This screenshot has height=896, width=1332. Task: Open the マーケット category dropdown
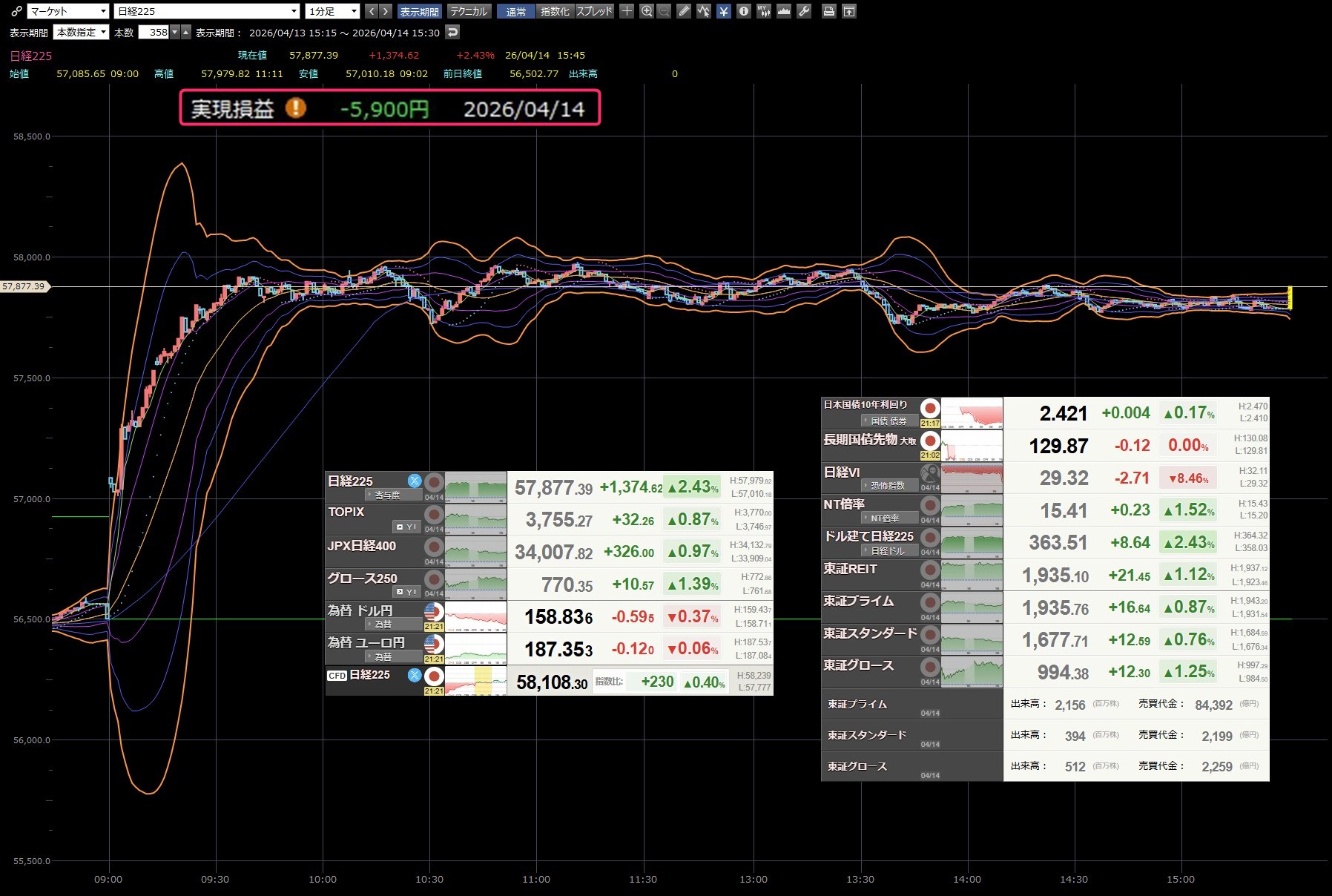68,11
